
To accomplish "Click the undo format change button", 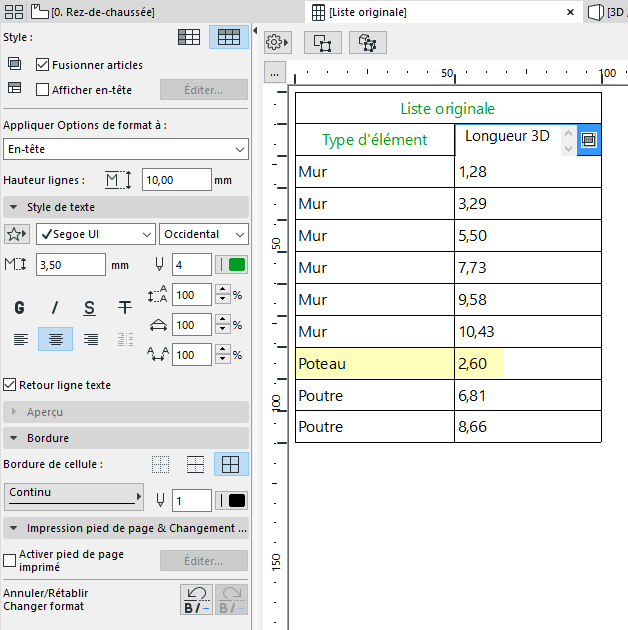I will (x=196, y=599).
